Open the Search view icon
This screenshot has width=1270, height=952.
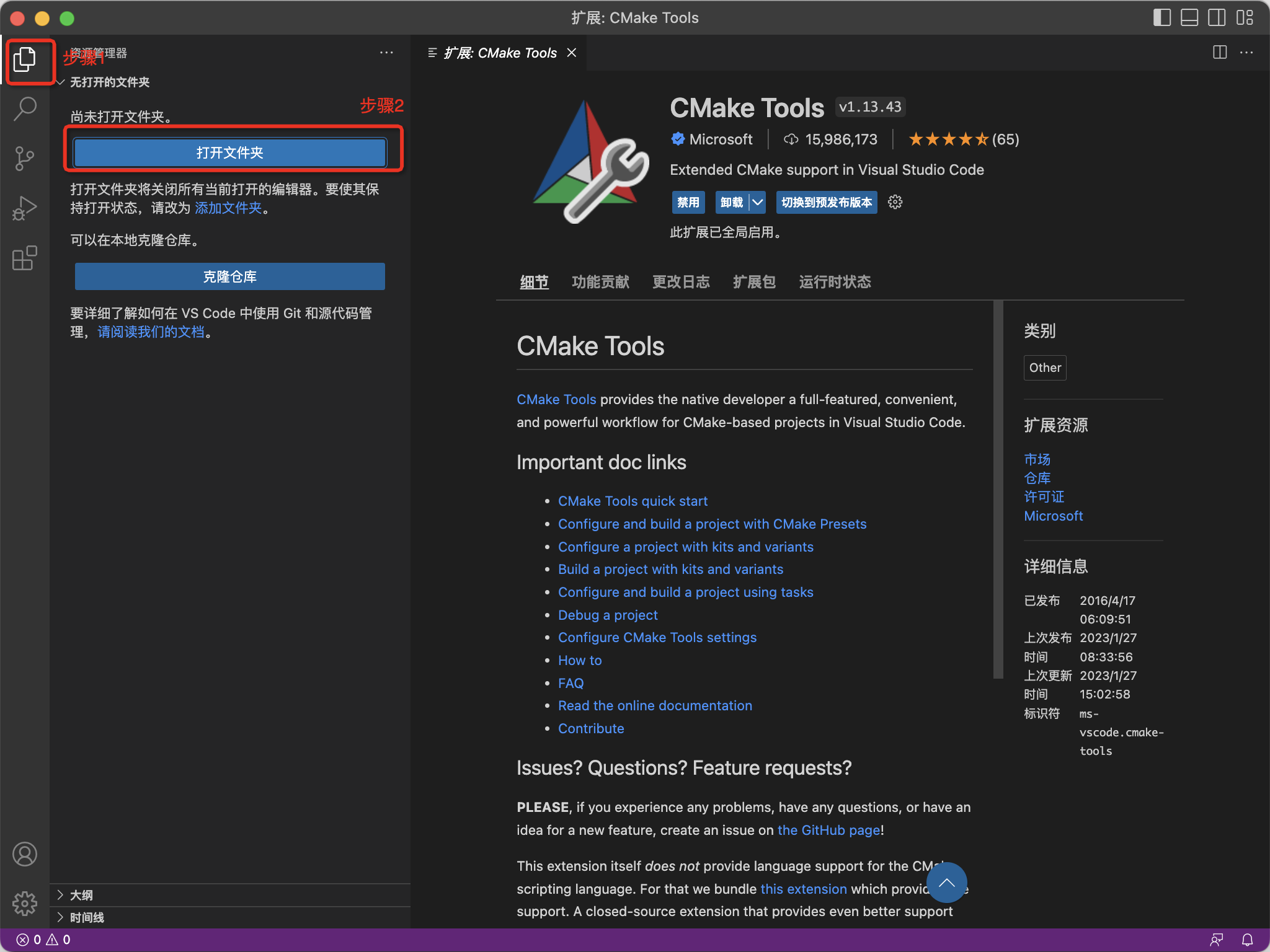(25, 108)
